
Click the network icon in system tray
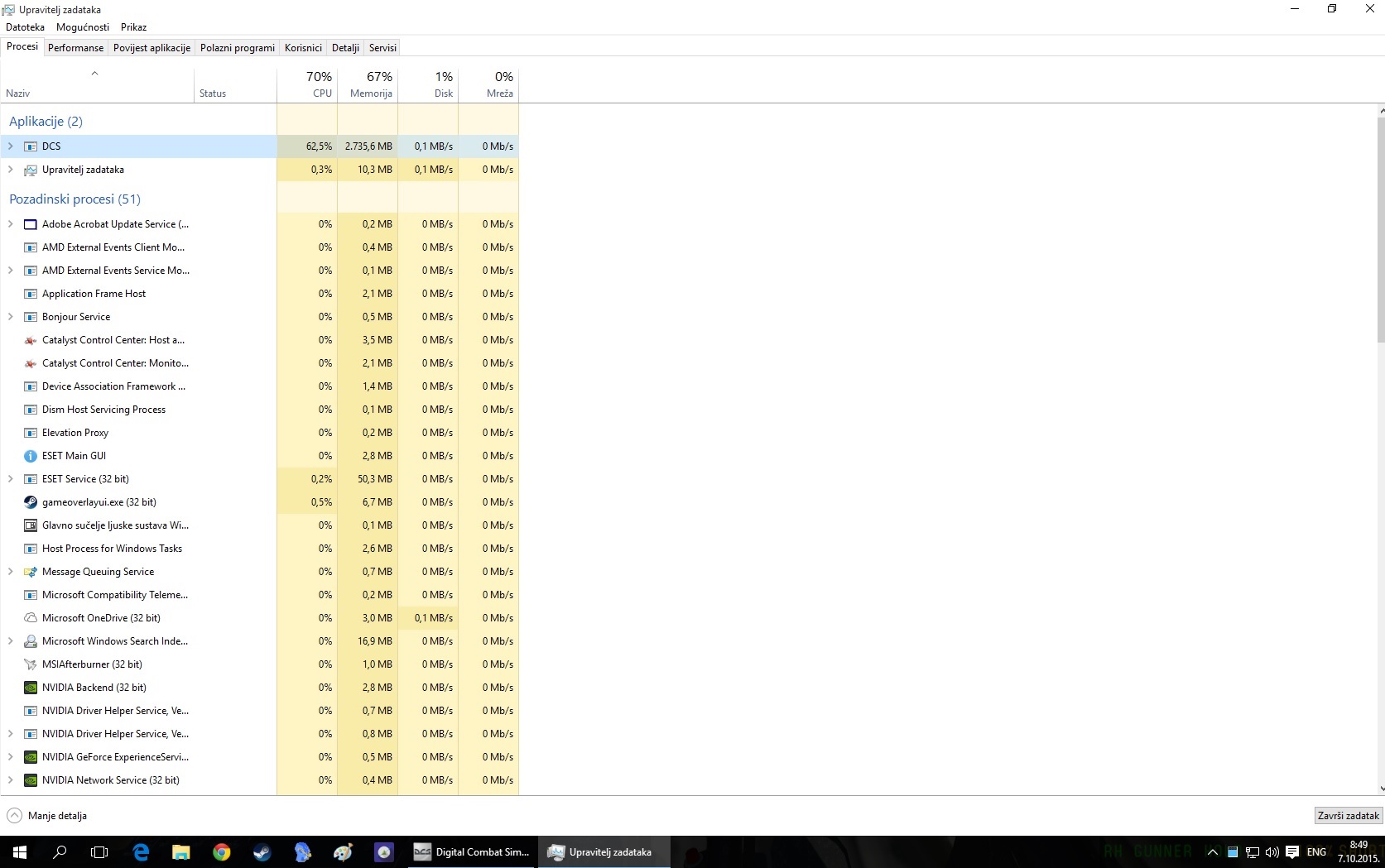point(1253,852)
